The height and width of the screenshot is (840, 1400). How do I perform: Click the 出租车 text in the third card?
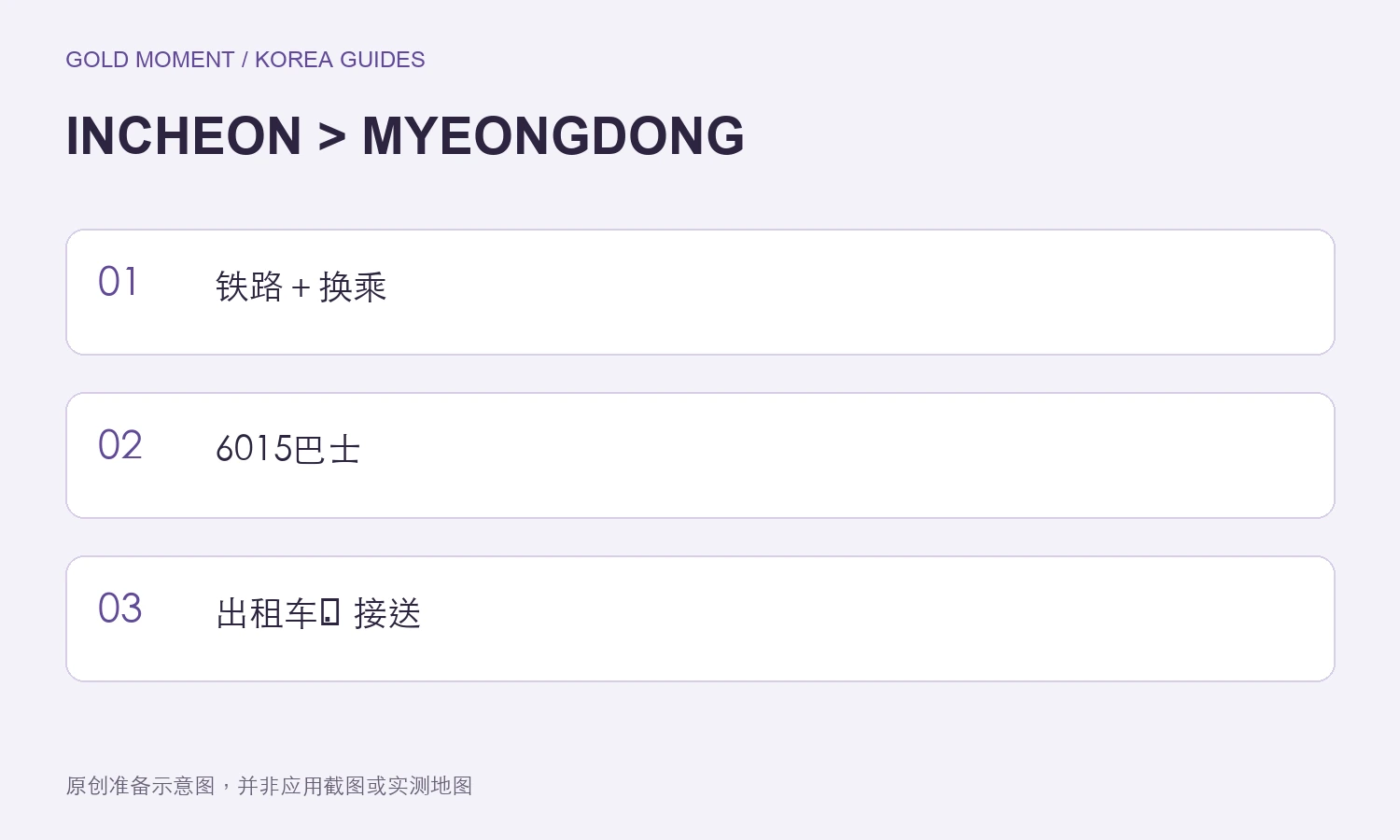pos(267,613)
